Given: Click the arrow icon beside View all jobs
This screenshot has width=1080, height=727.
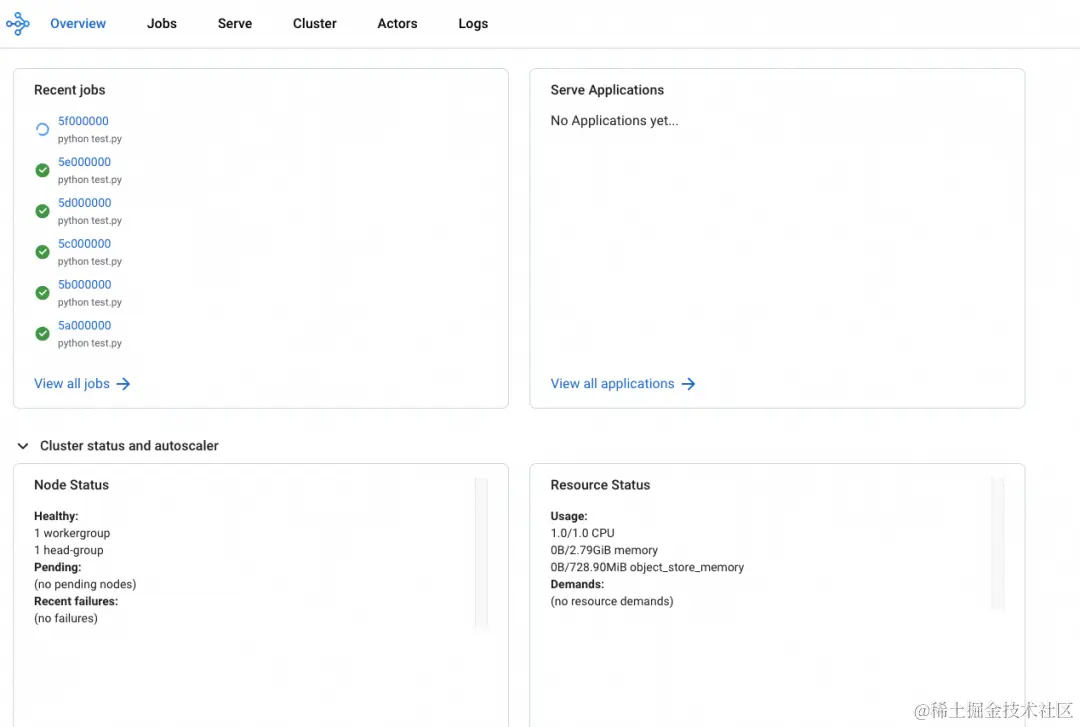Looking at the screenshot, I should (123, 384).
